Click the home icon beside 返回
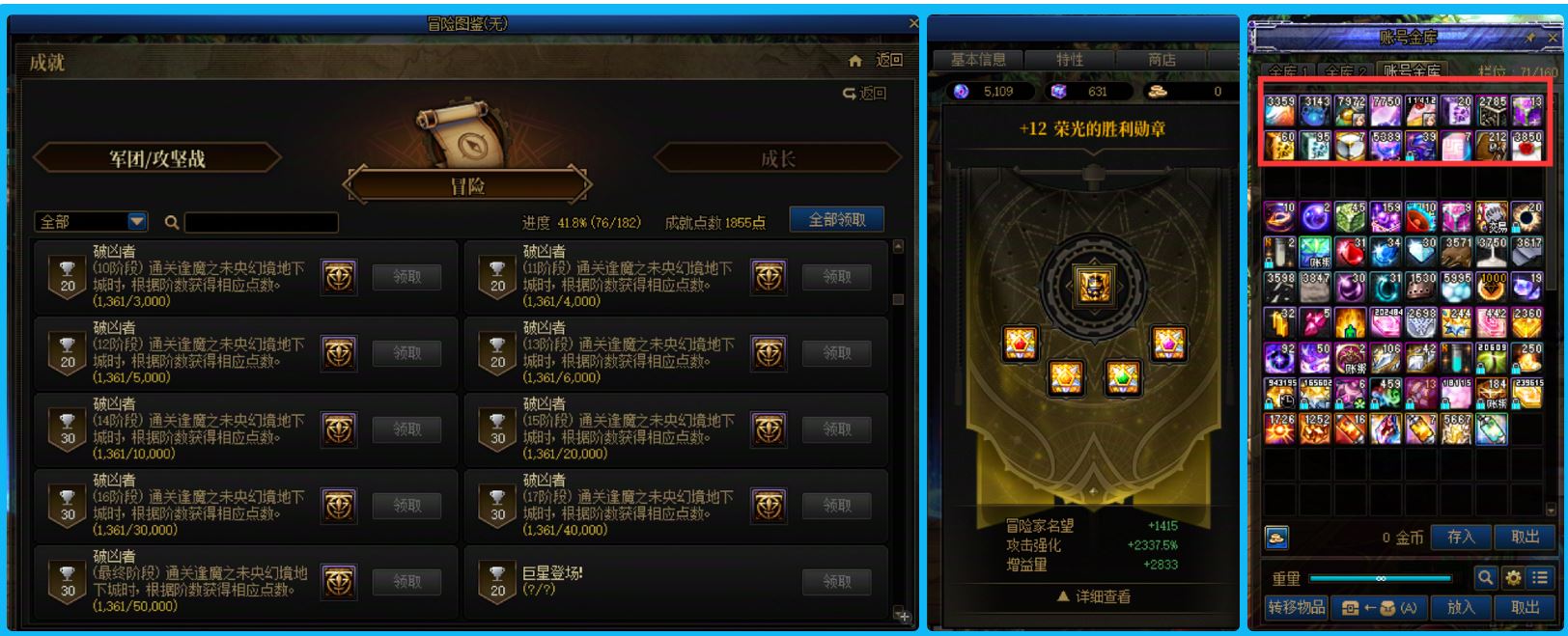 [854, 61]
